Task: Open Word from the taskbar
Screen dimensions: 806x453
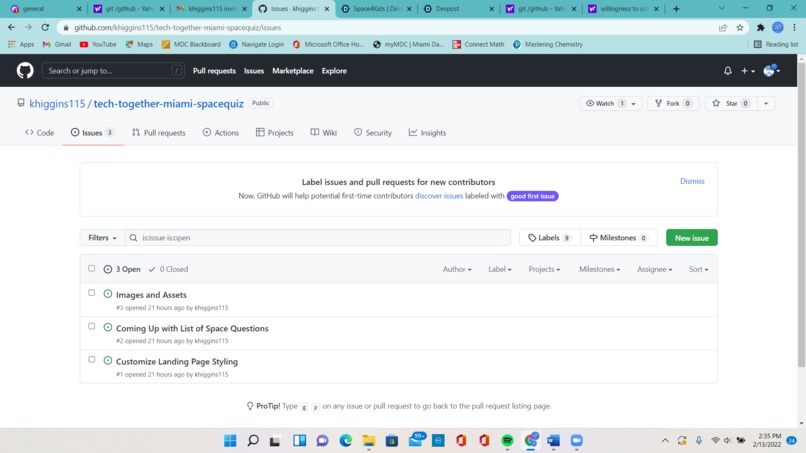Action: [553, 441]
